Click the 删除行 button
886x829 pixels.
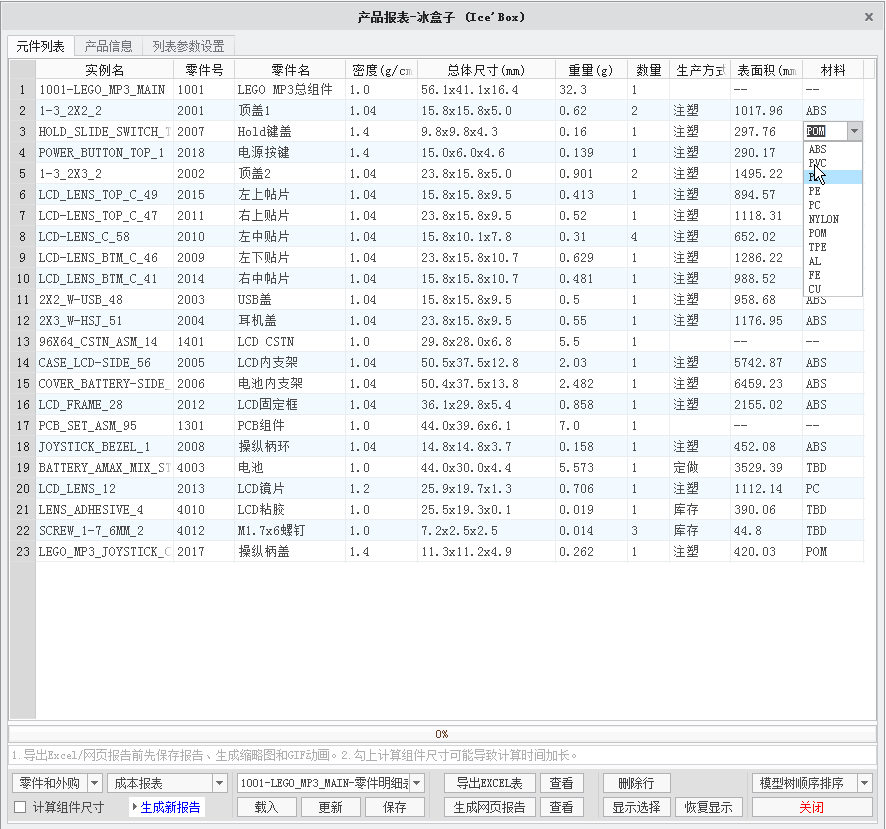click(636, 783)
